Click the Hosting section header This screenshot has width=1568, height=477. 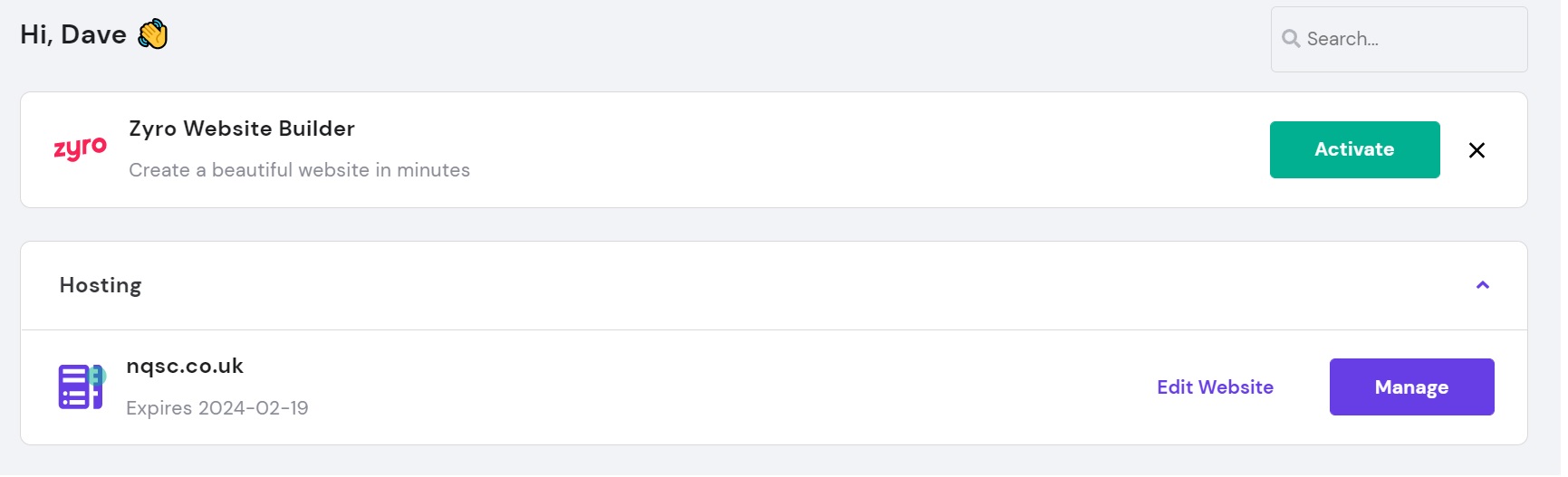(x=101, y=285)
